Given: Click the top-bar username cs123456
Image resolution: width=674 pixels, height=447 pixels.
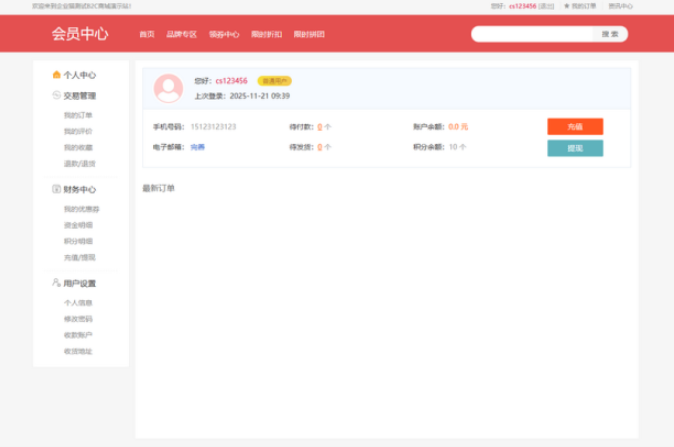Looking at the screenshot, I should [x=523, y=6].
